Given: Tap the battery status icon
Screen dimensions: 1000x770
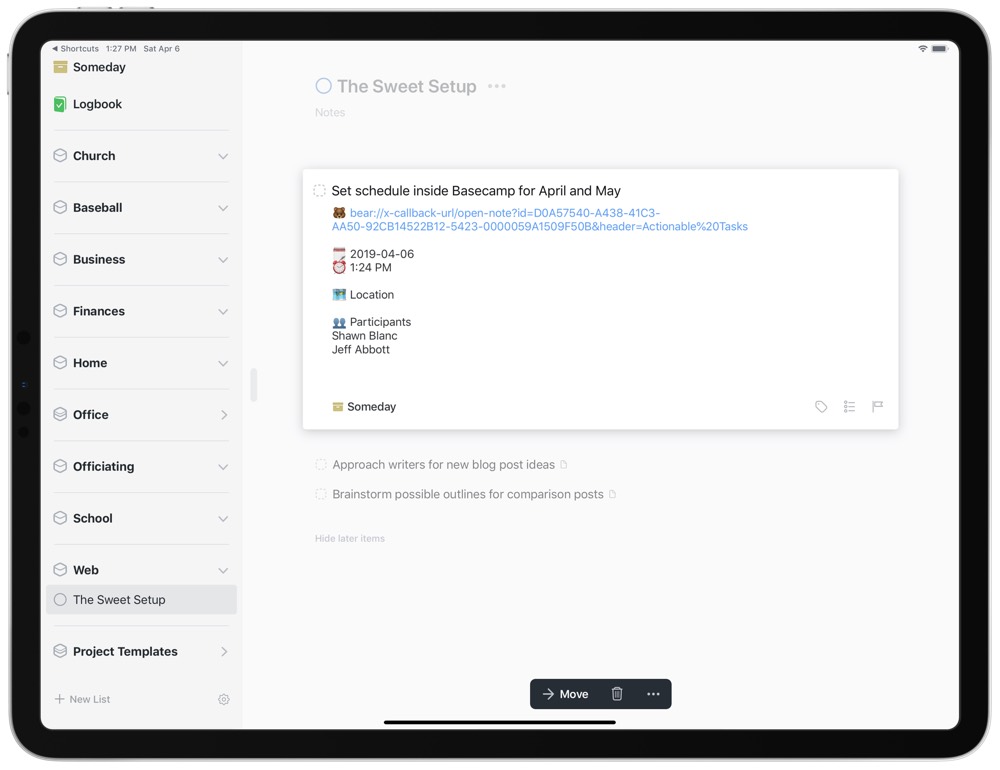Looking at the screenshot, I should click(940, 48).
